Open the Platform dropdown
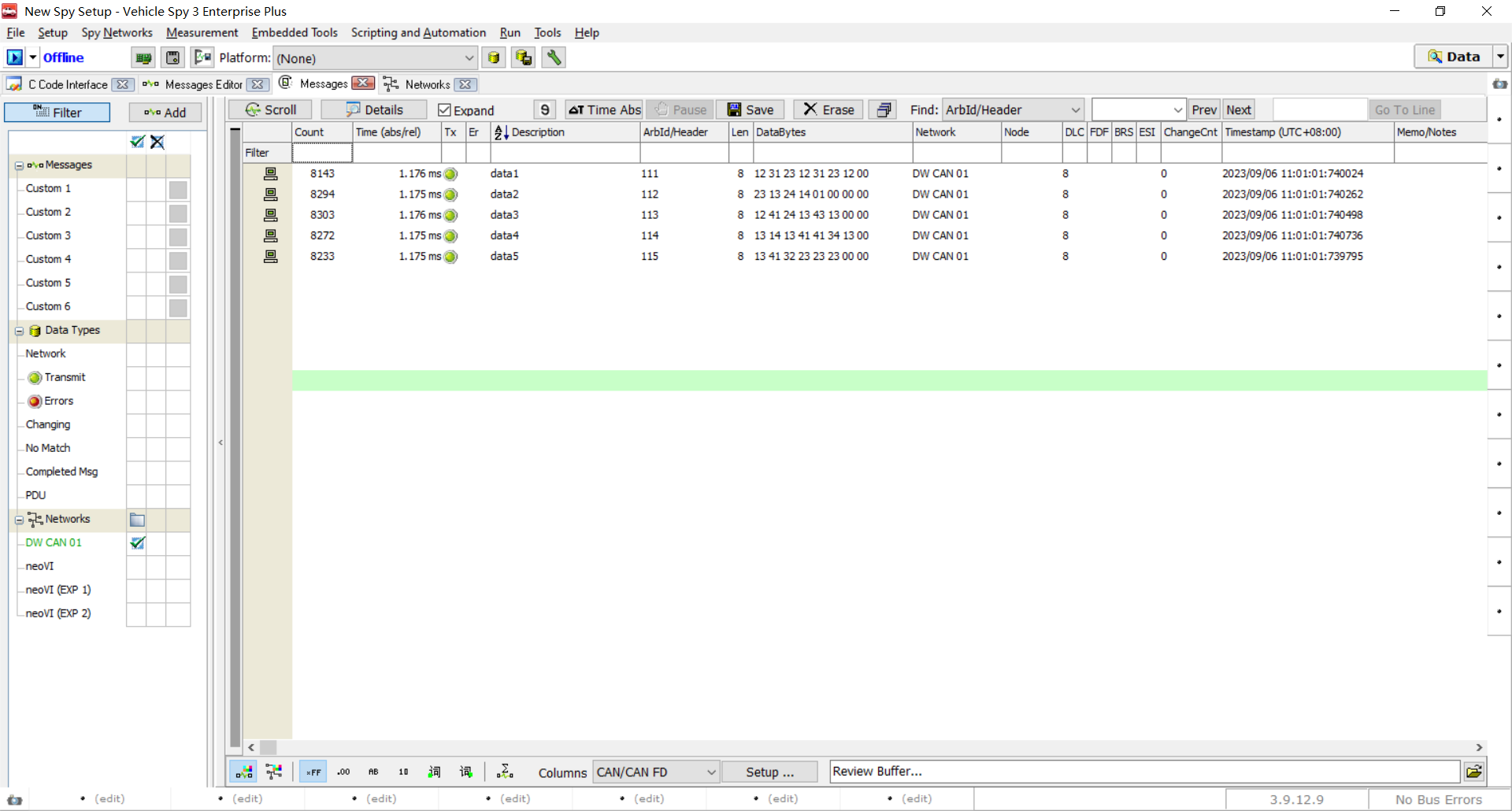The image size is (1512, 811). click(469, 58)
